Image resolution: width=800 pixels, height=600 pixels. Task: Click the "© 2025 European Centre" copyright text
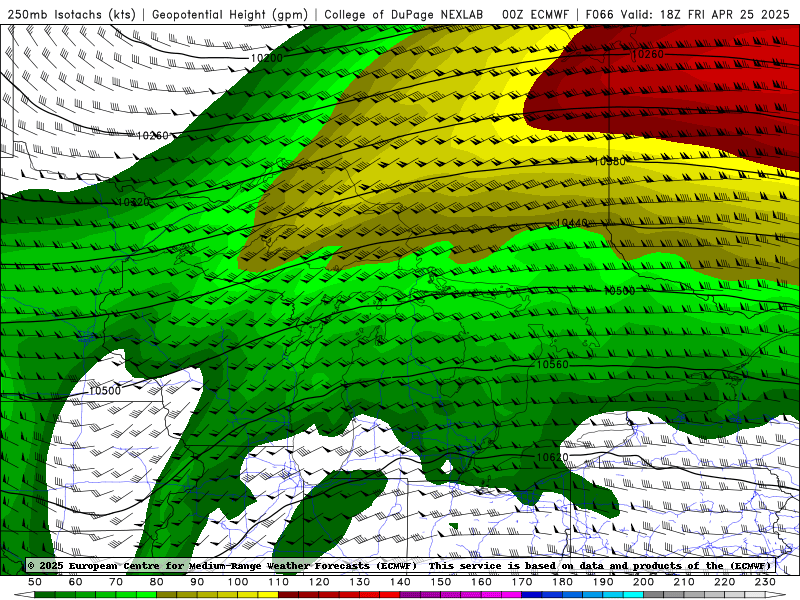click(94, 566)
